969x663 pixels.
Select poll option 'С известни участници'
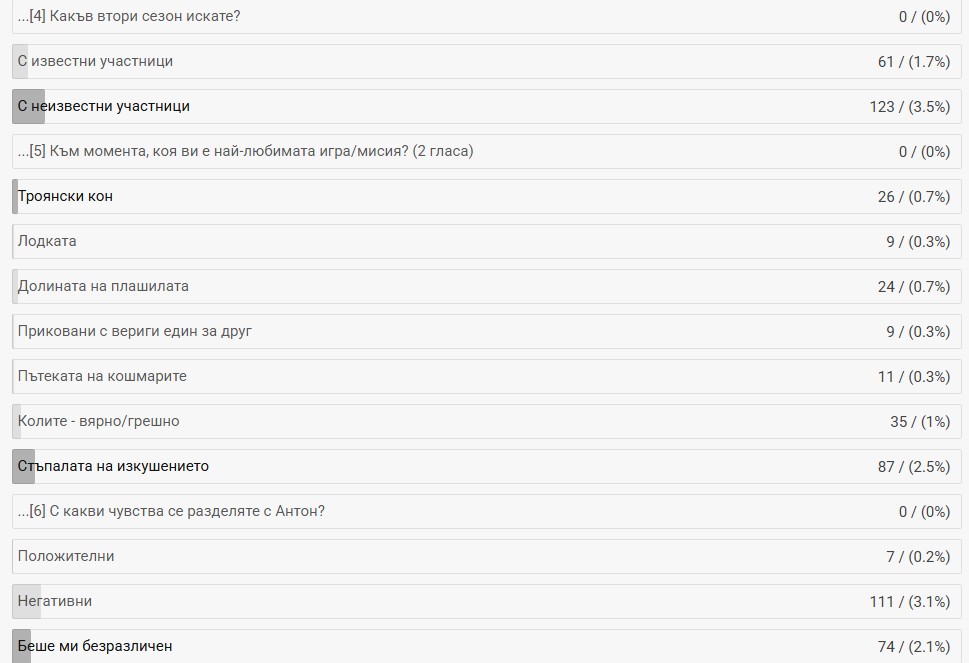[x=96, y=62]
